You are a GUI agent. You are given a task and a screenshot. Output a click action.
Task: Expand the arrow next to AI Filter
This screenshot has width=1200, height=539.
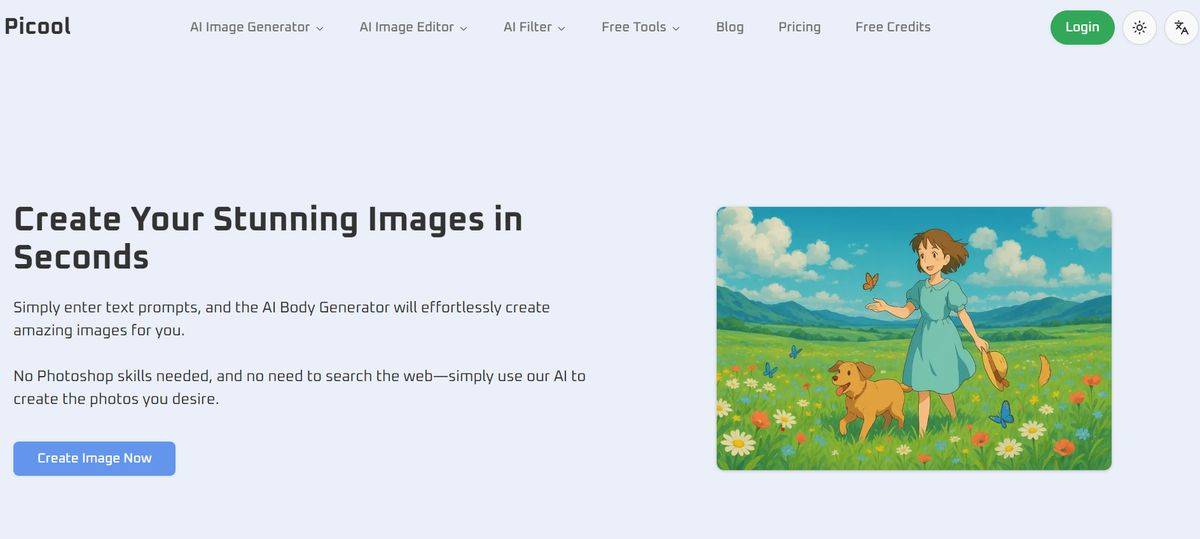coord(562,29)
